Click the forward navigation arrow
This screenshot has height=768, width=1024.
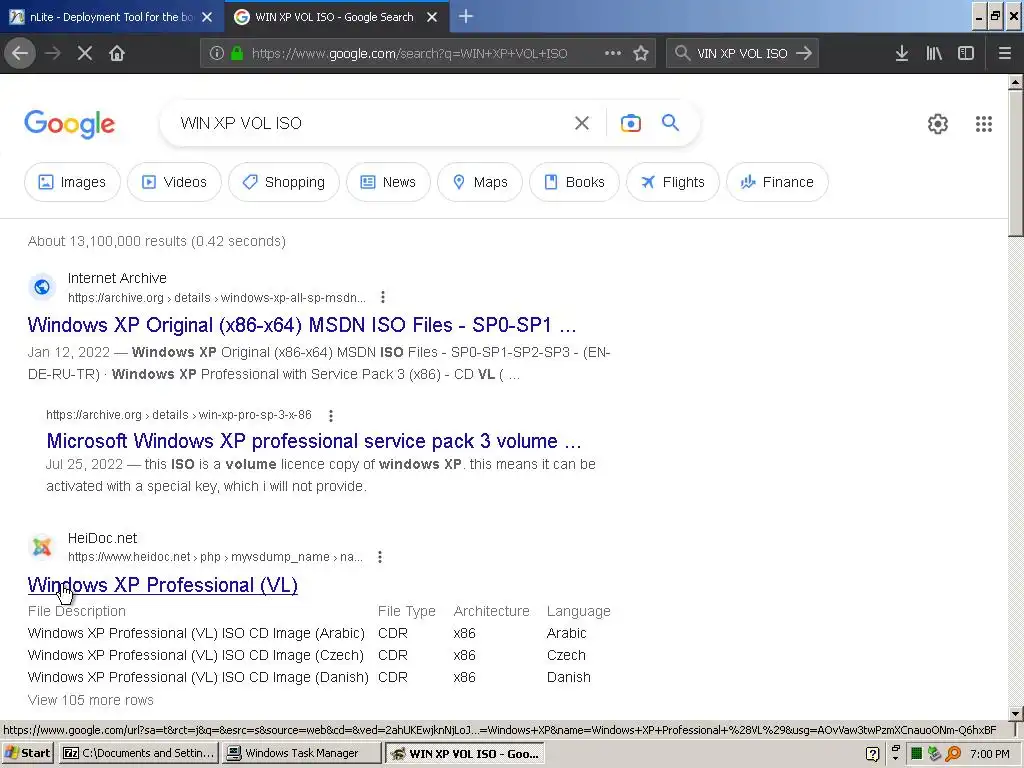[x=52, y=53]
